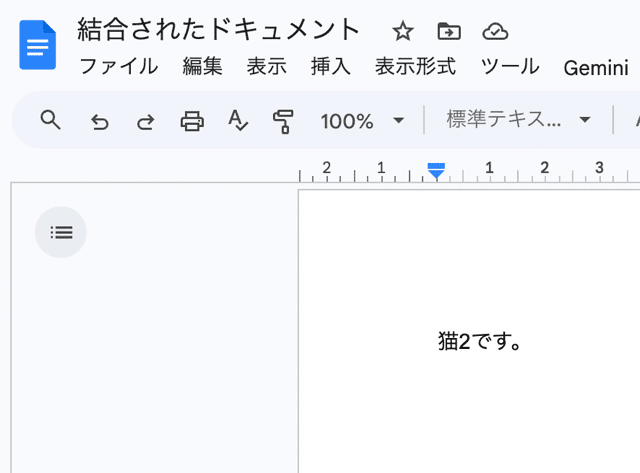Undo the last action
The height and width of the screenshot is (473, 640).
(100, 122)
